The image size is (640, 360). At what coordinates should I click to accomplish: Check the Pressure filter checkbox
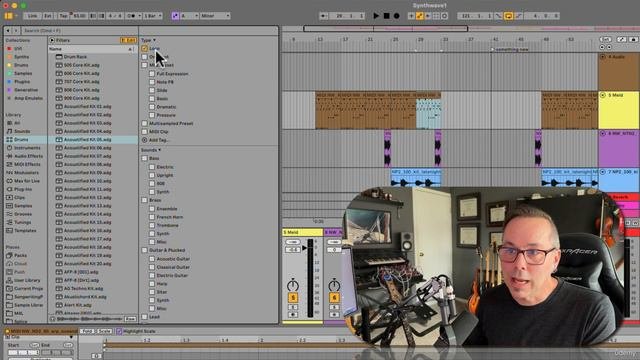tap(152, 115)
